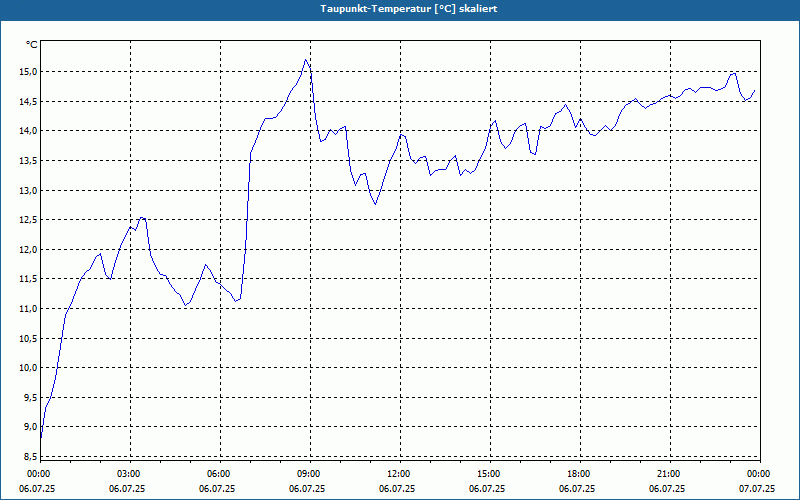The width and height of the screenshot is (800, 500).
Task: Click the 03:00 time label
Action: [131, 474]
